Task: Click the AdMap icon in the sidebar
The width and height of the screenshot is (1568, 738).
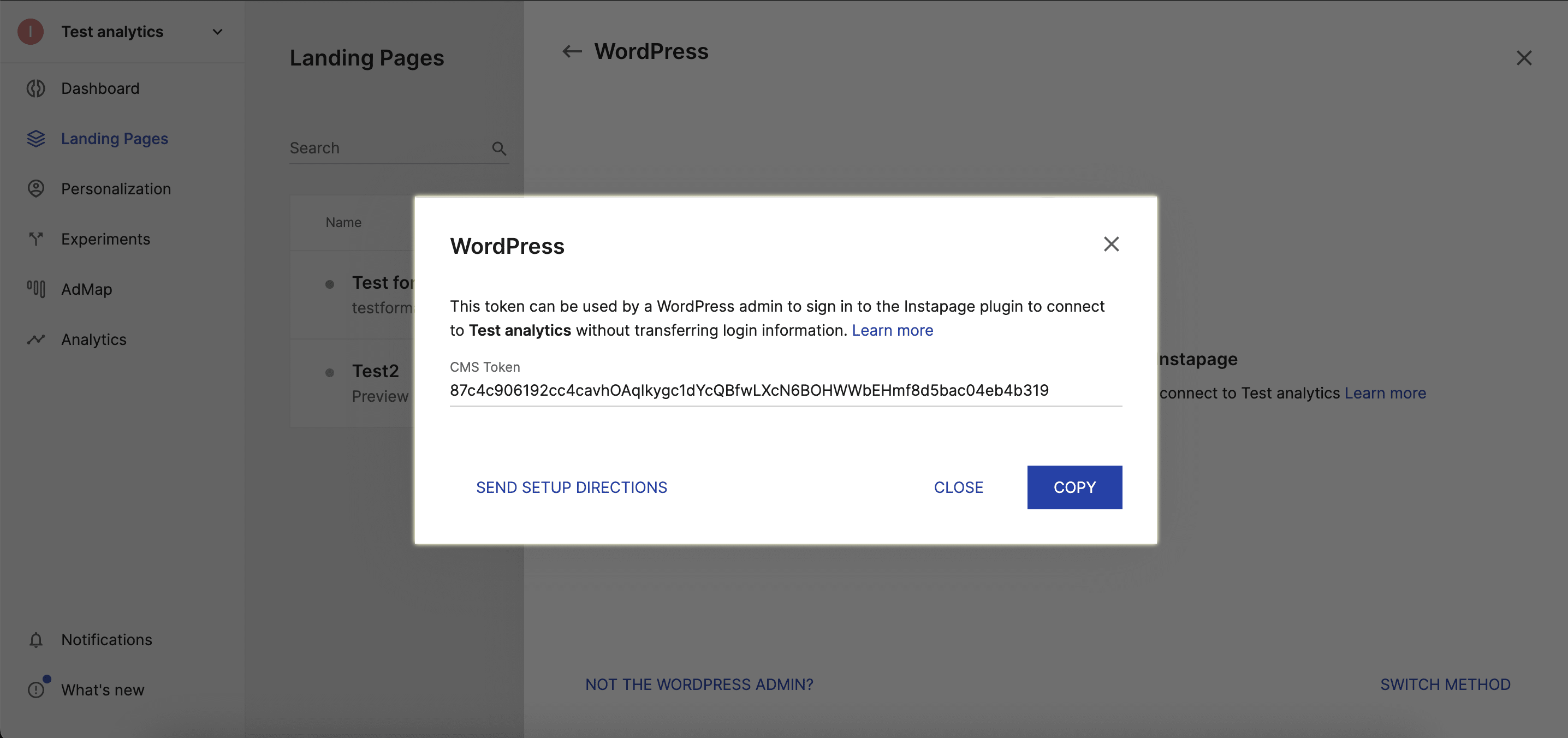Action: (x=36, y=289)
